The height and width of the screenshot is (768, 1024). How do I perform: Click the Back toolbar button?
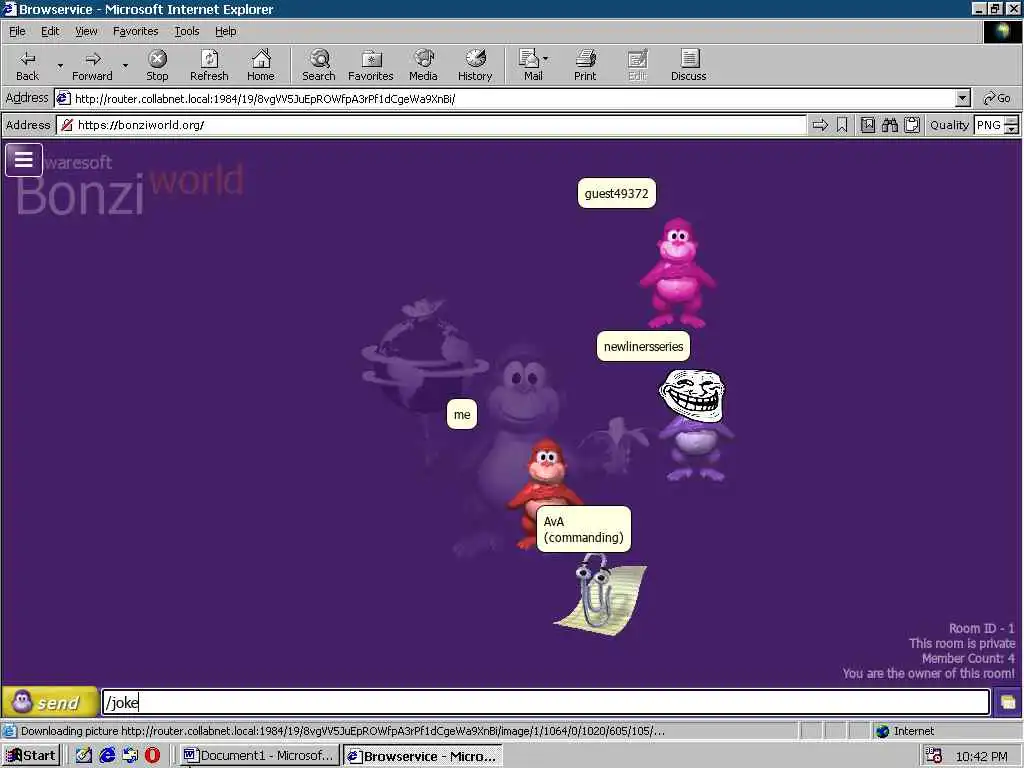(27, 65)
